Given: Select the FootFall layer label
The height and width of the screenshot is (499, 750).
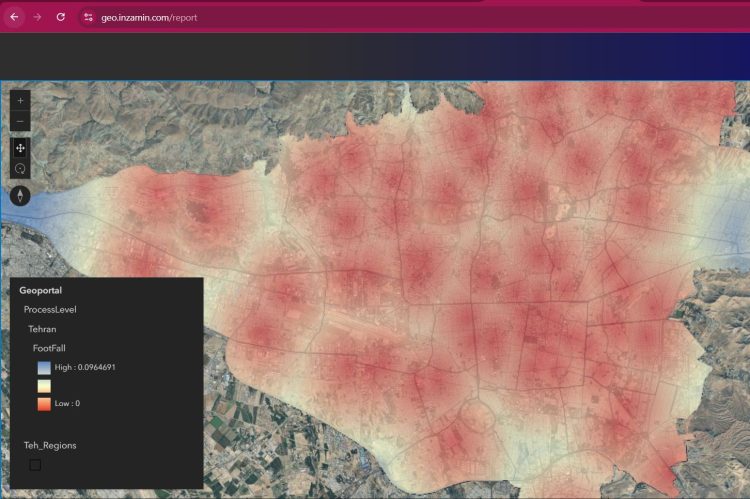Looking at the screenshot, I should (49, 348).
